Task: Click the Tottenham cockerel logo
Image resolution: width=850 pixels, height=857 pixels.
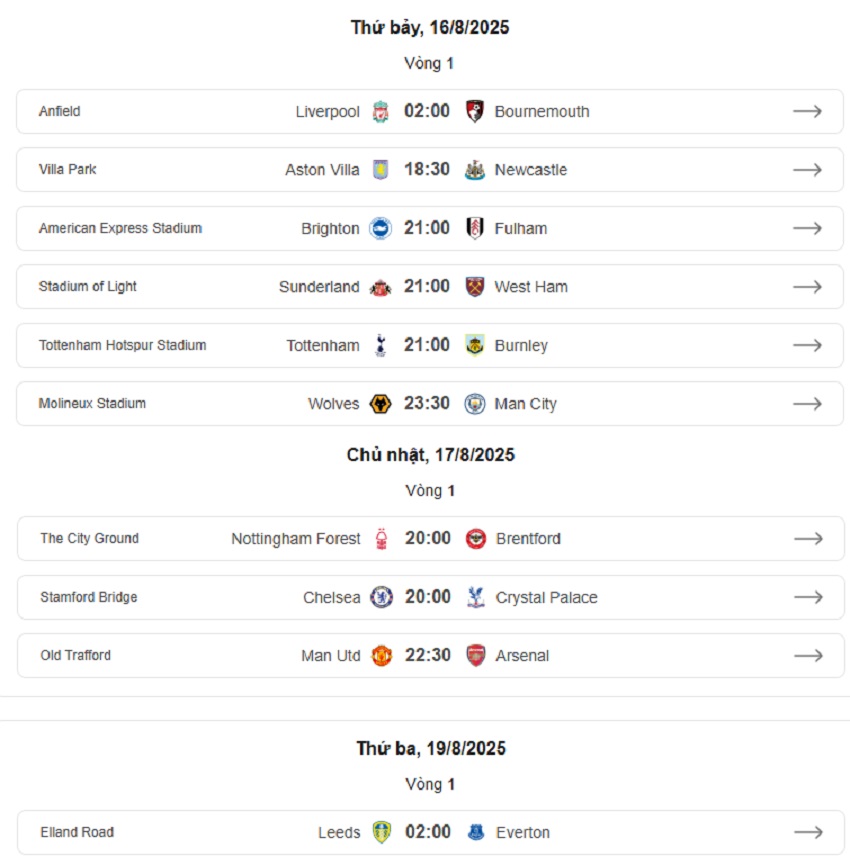Action: 381,345
